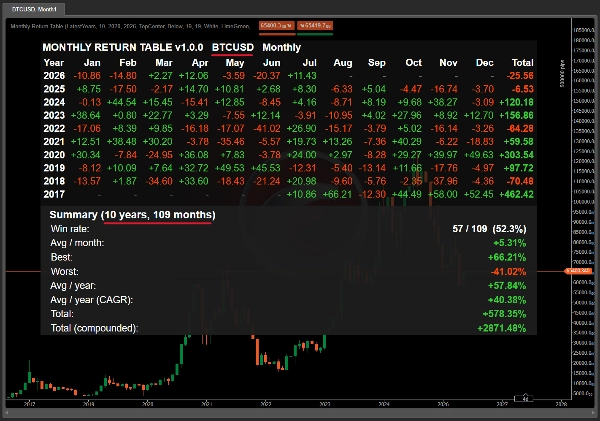
Task: Click the Worst value -41.02%
Action: 509,272
